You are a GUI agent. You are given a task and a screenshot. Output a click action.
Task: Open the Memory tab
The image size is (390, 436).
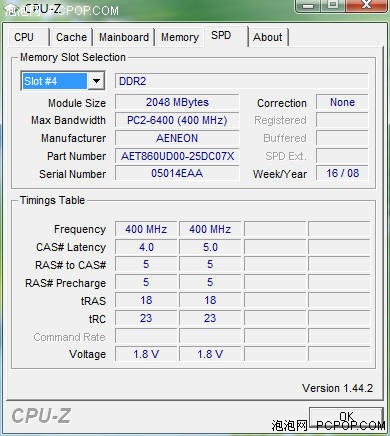[x=180, y=37]
